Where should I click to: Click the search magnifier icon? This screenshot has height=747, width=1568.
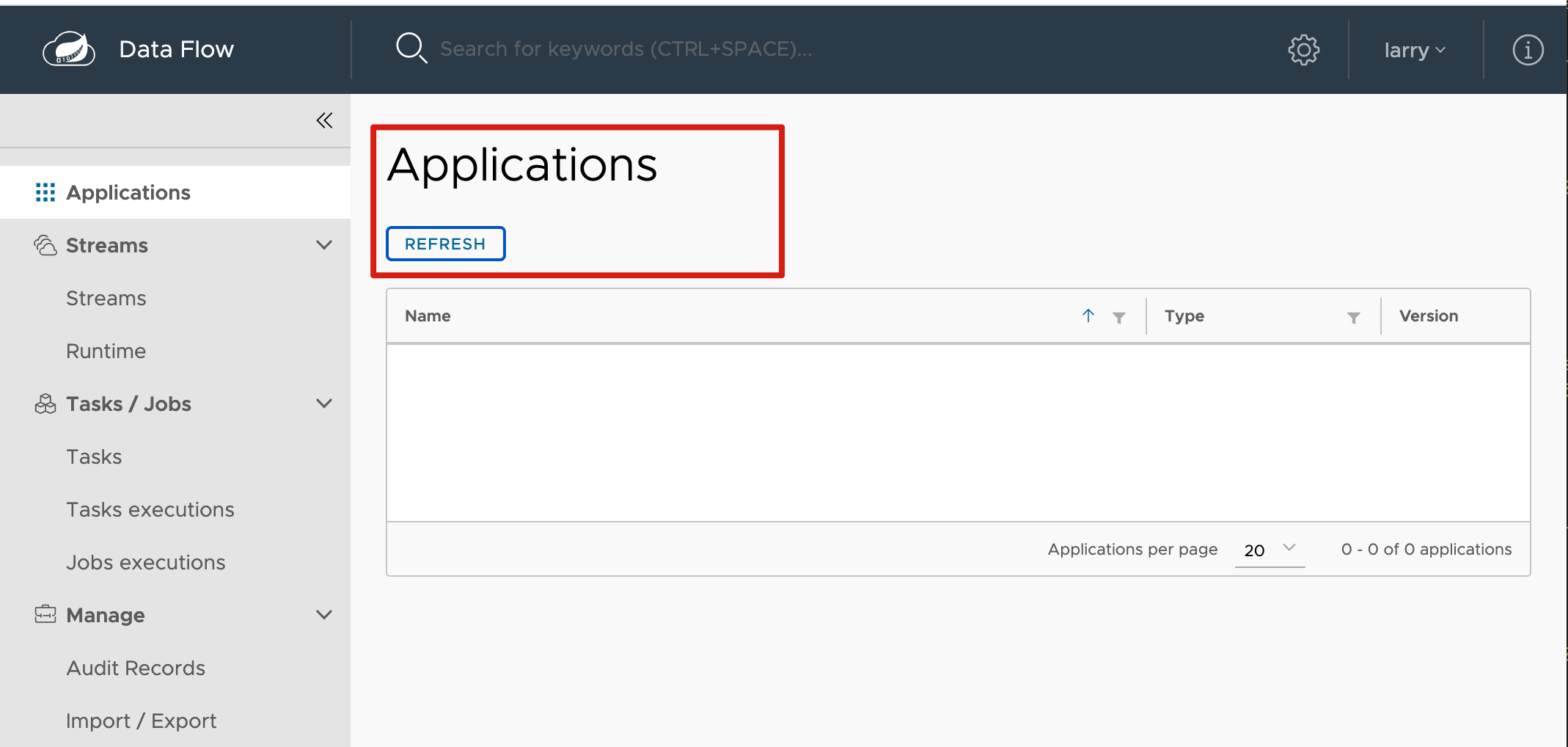point(411,48)
